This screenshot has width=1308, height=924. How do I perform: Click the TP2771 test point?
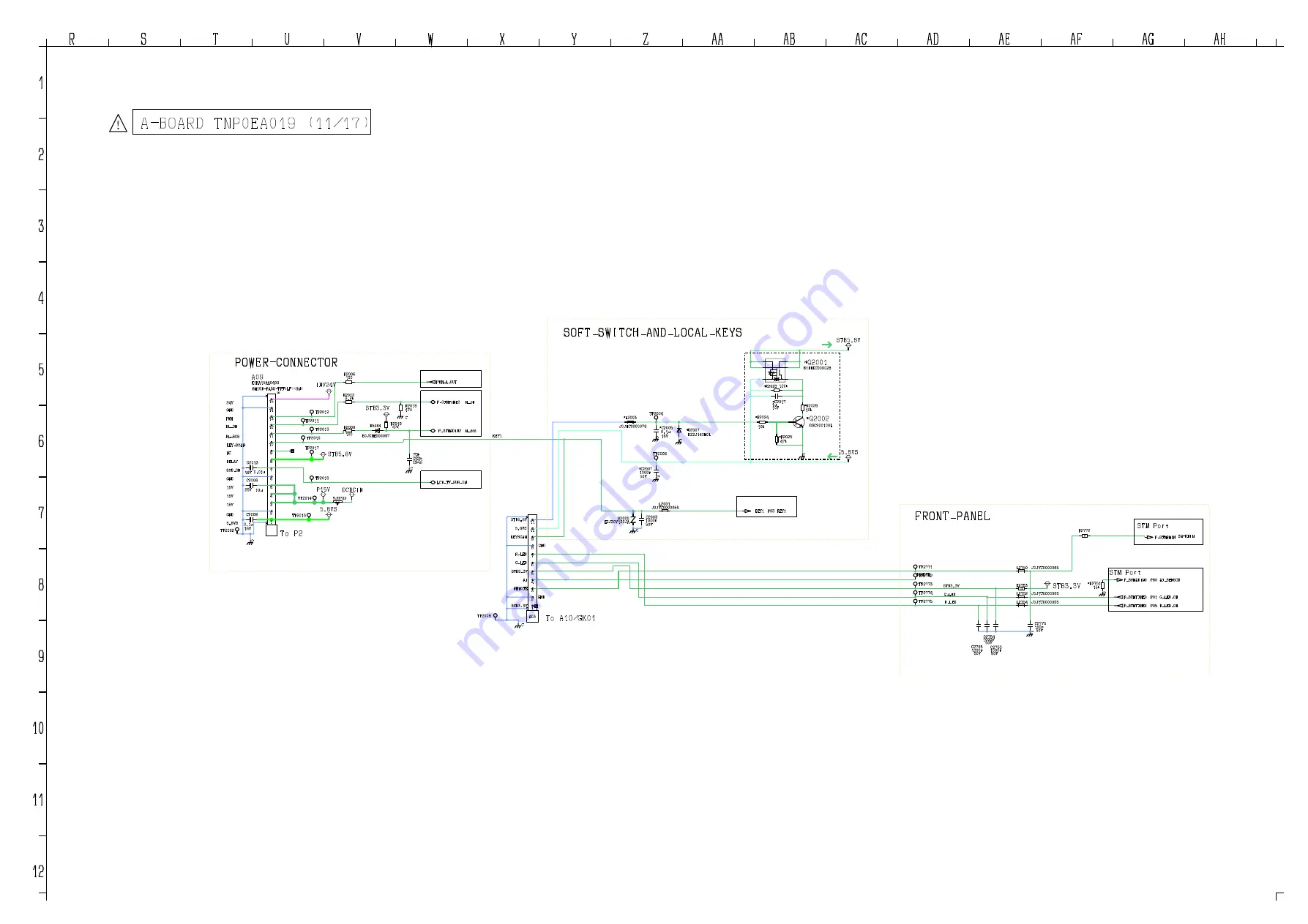[x=916, y=567]
